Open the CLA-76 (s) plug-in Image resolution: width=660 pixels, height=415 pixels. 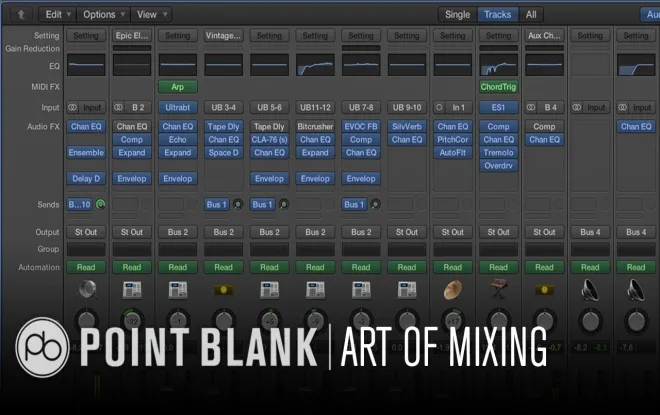269,140
